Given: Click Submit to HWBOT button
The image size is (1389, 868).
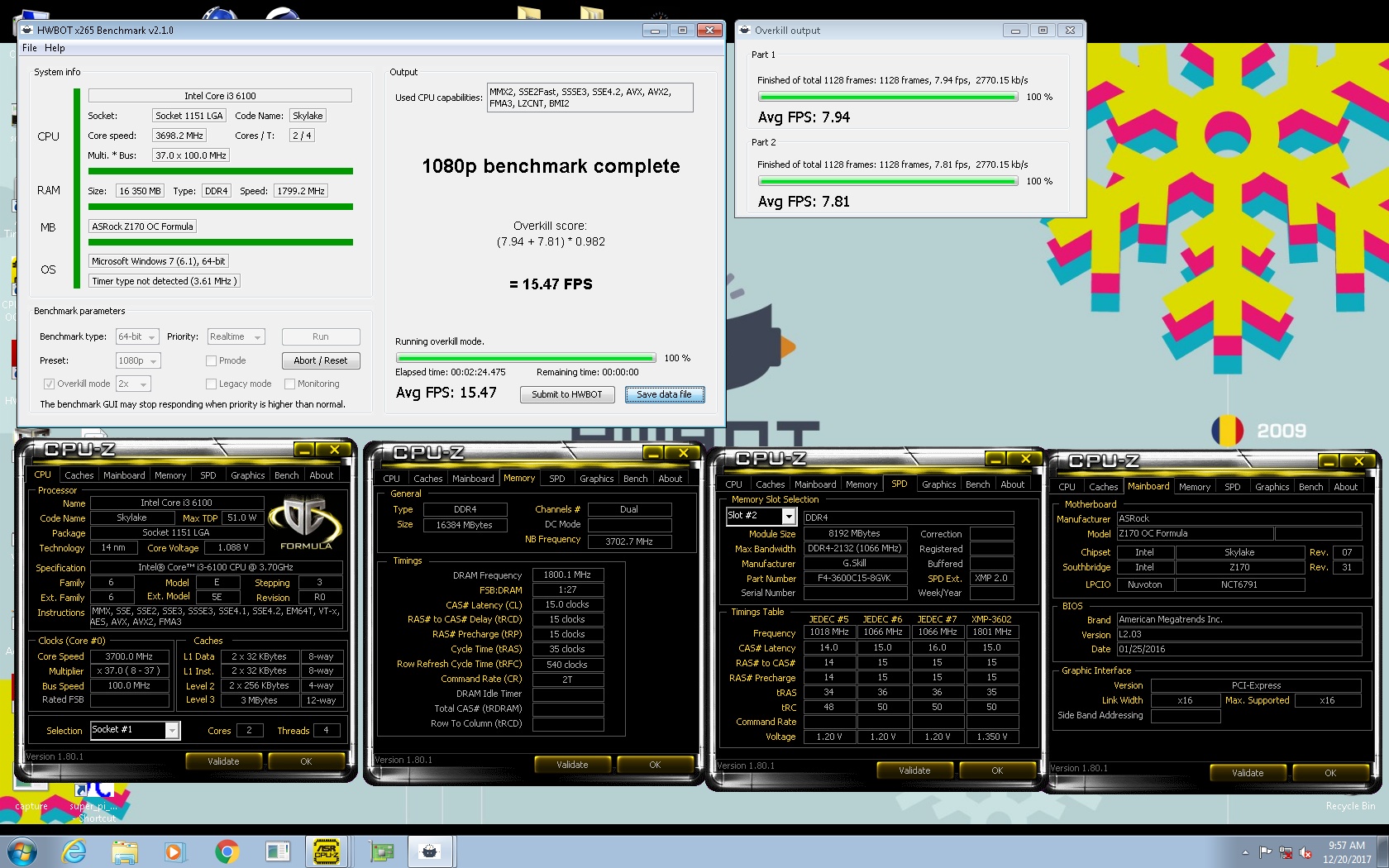Looking at the screenshot, I should tap(567, 394).
